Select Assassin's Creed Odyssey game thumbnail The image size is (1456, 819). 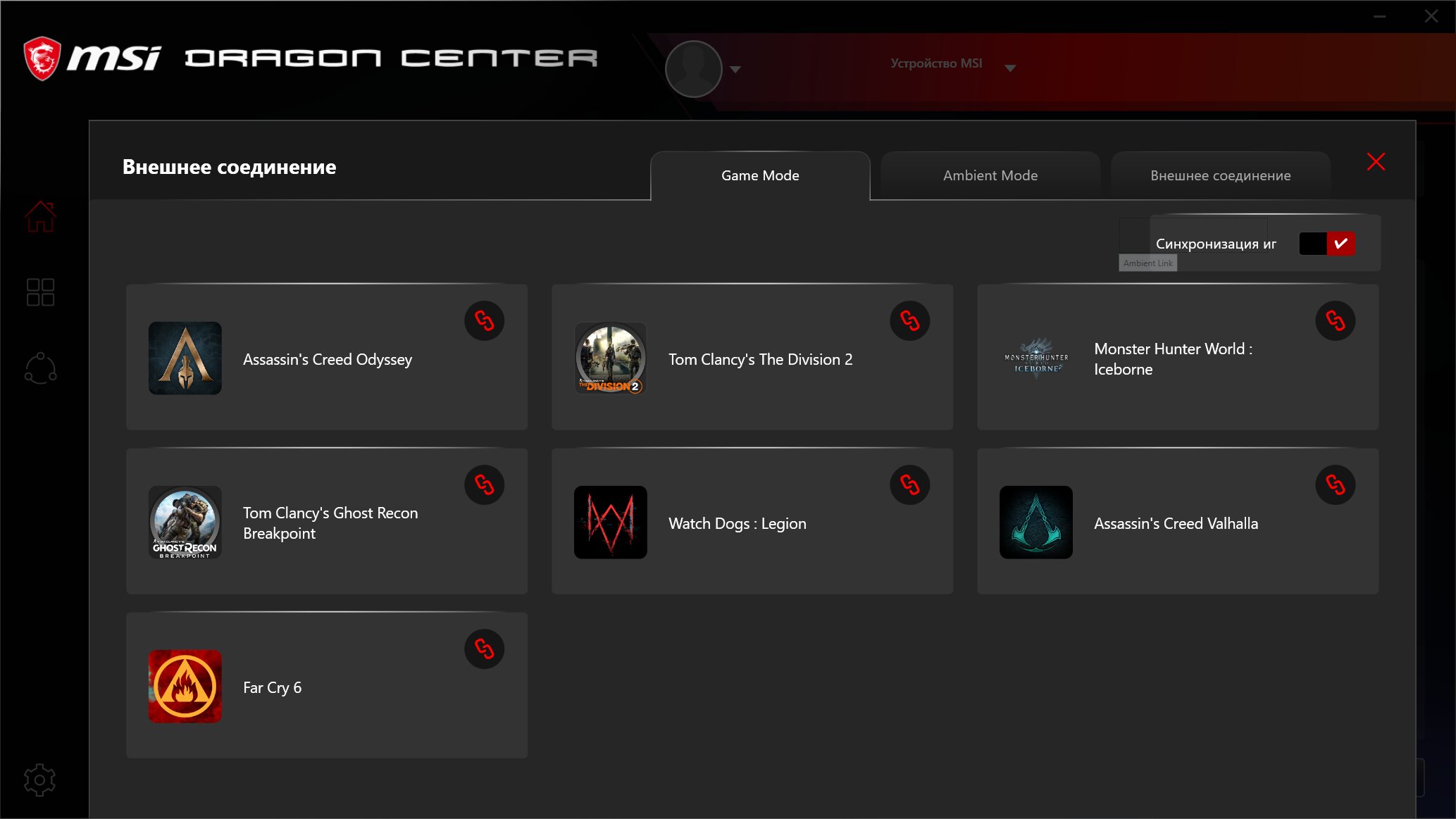point(185,358)
